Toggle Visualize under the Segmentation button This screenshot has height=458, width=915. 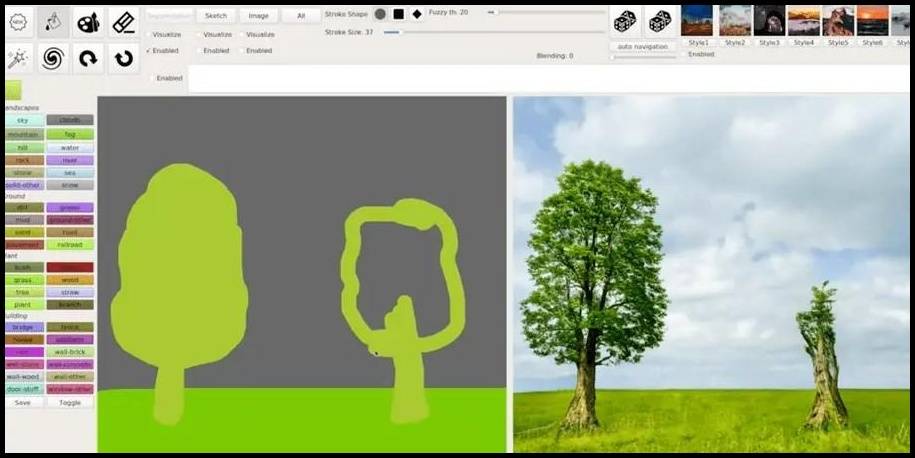[163, 34]
